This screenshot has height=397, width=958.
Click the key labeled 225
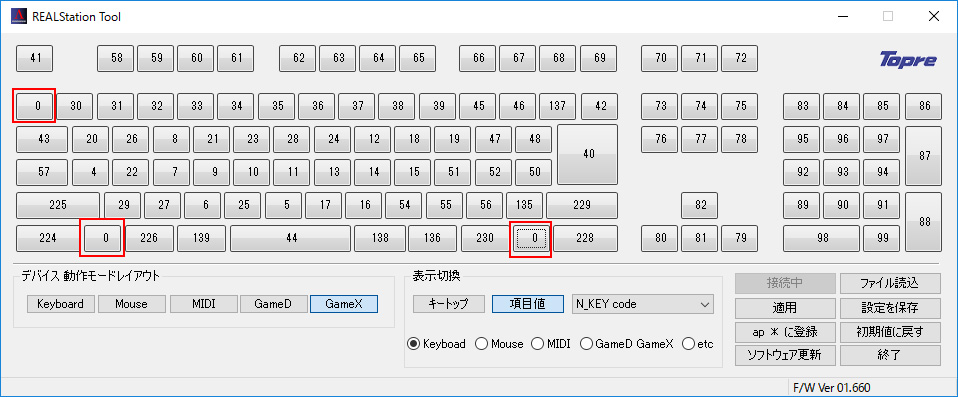click(x=58, y=205)
